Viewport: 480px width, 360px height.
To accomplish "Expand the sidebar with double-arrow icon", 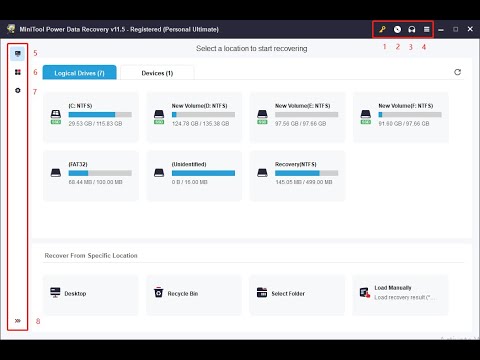I will pos(18,321).
